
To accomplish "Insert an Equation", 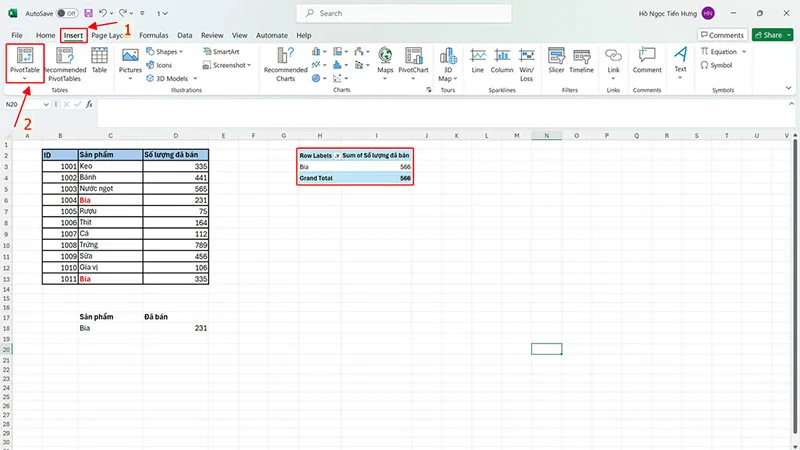I will [x=719, y=52].
